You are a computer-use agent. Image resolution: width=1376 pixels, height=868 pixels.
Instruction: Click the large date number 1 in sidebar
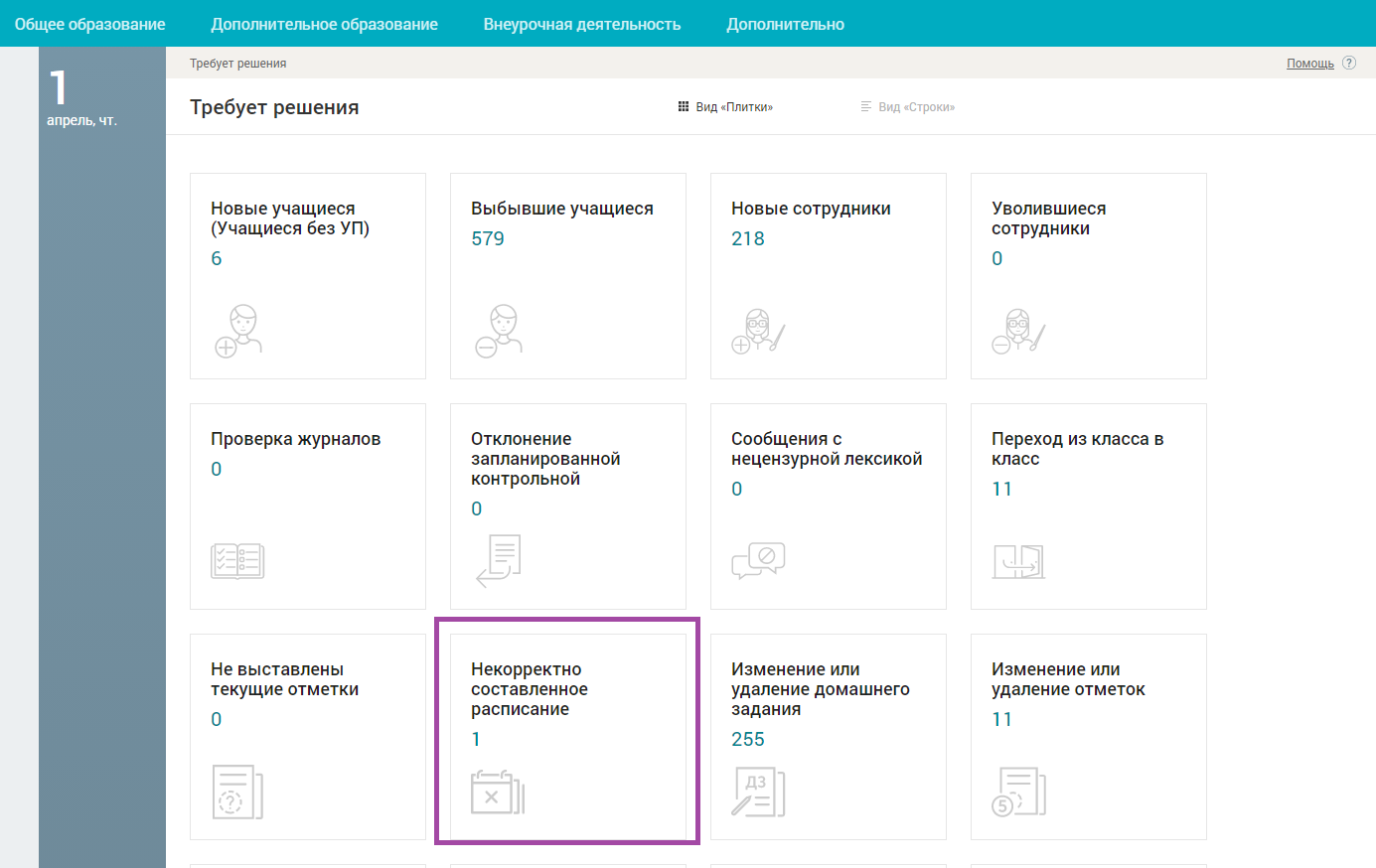pyautogui.click(x=59, y=87)
